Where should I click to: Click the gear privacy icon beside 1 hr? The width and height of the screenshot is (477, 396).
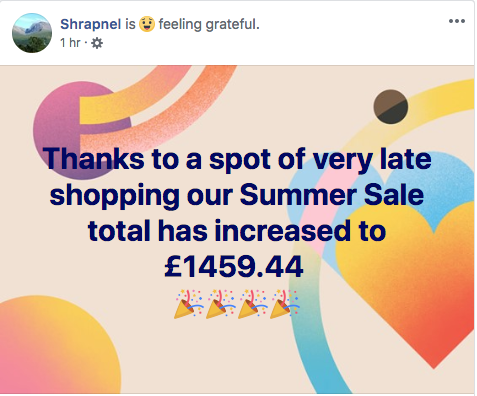point(97,43)
